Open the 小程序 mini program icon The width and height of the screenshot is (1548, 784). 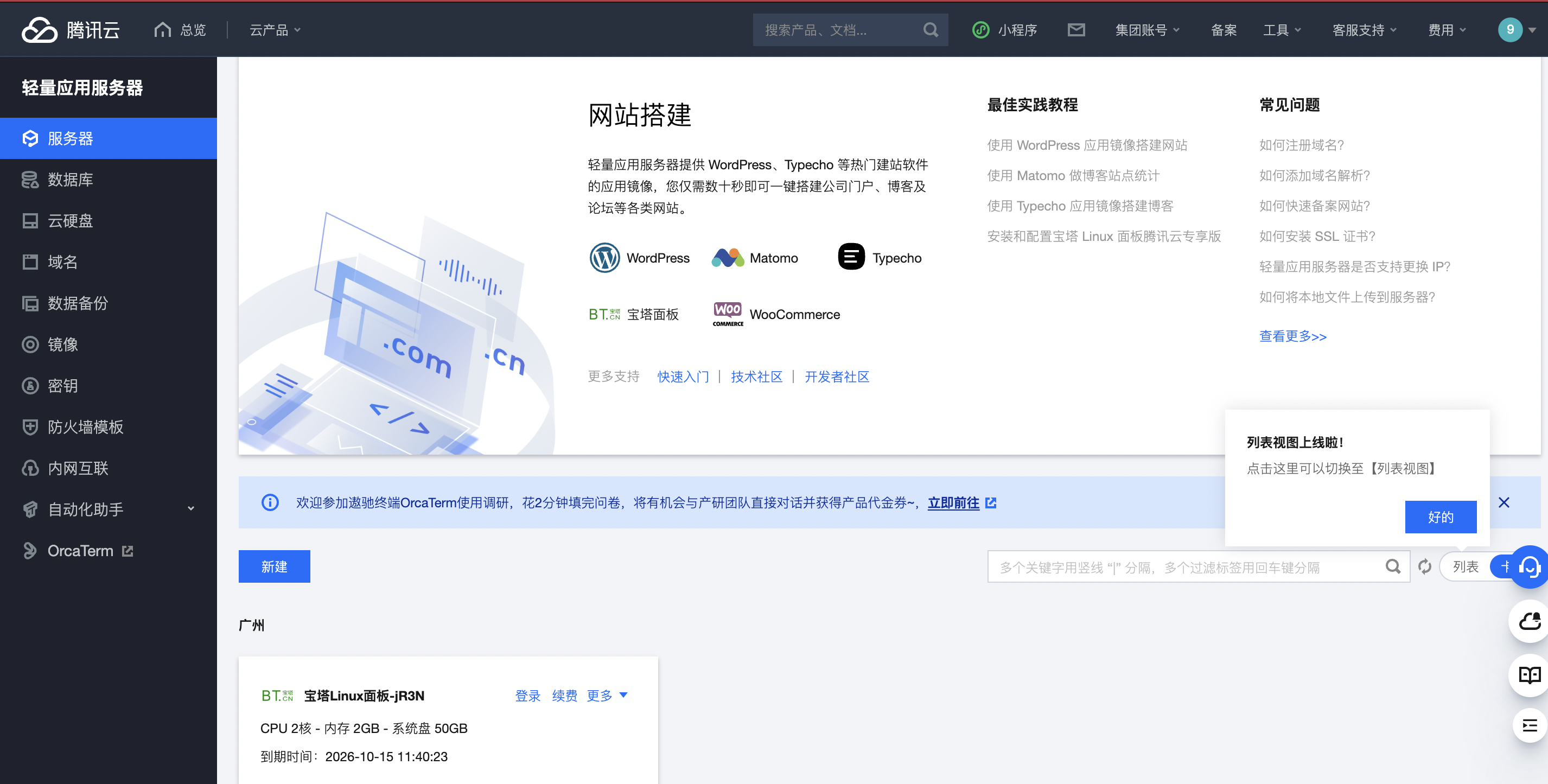(980, 29)
